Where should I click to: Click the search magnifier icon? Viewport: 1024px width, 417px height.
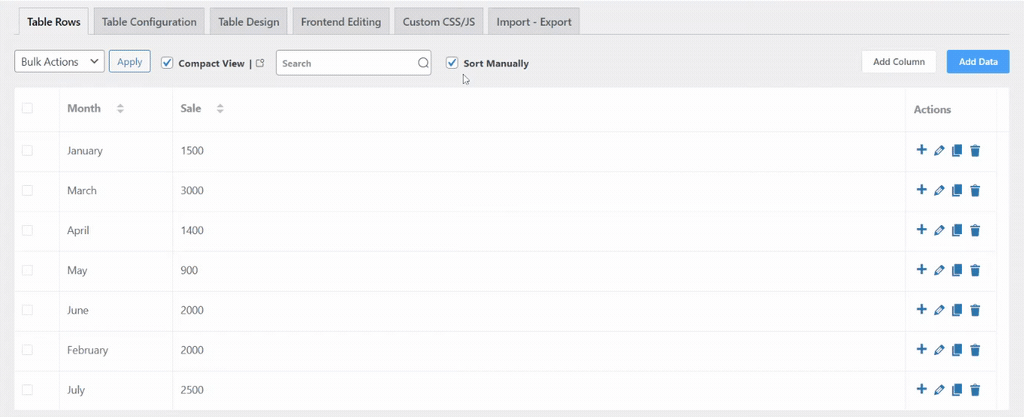pyautogui.click(x=423, y=63)
